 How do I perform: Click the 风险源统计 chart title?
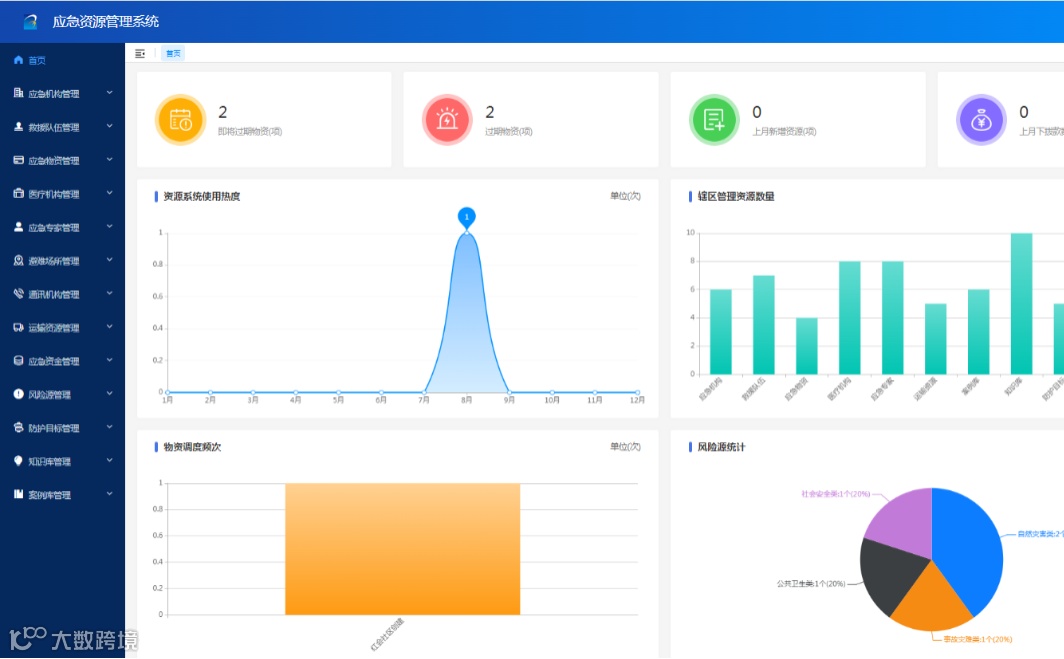pyautogui.click(x=721, y=447)
